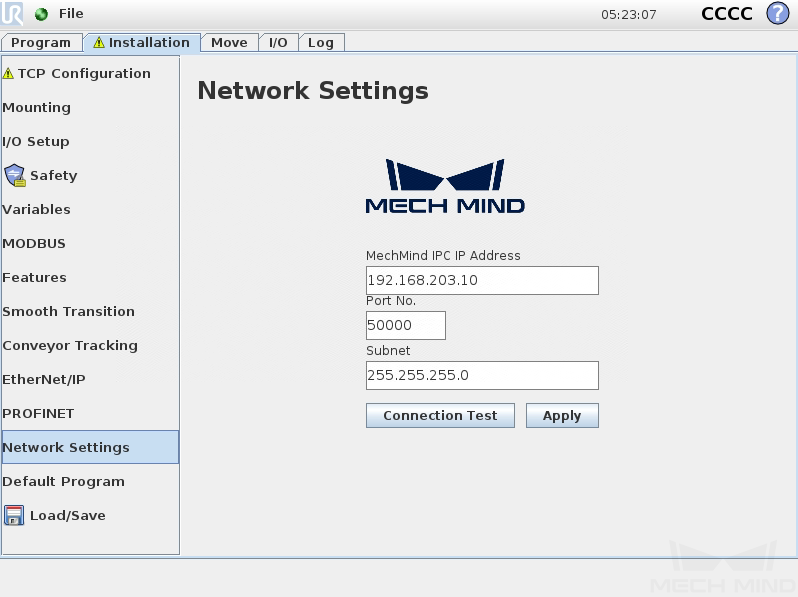Open Features in the sidebar
The image size is (798, 597).
click(90, 277)
